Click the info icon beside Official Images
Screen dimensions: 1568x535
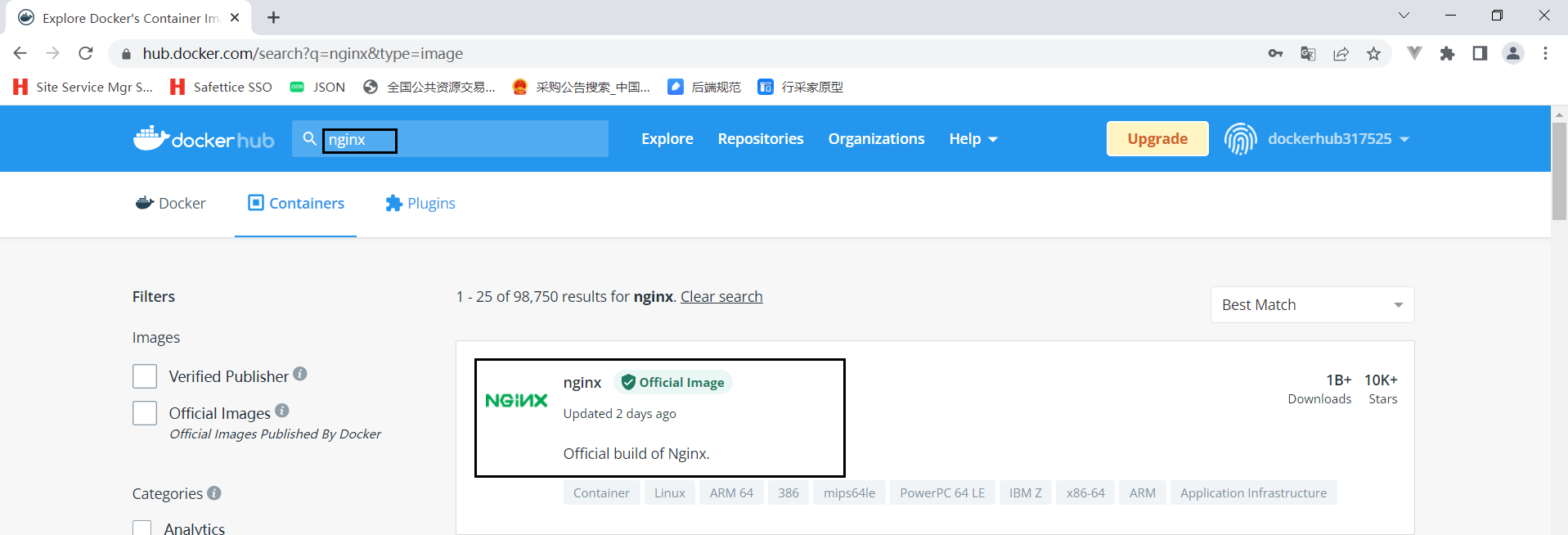click(282, 411)
